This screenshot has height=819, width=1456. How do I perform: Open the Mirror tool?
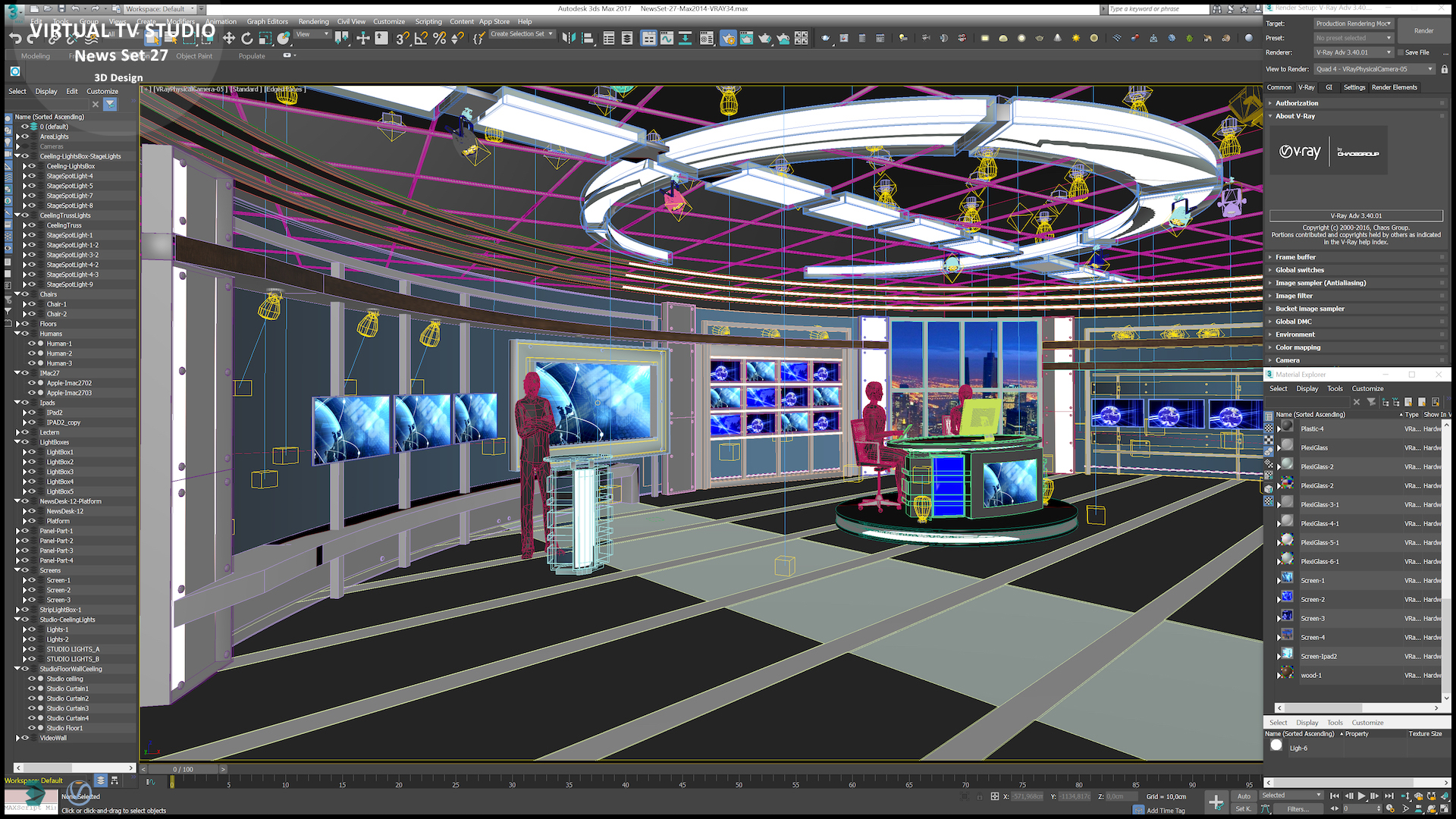click(569, 39)
